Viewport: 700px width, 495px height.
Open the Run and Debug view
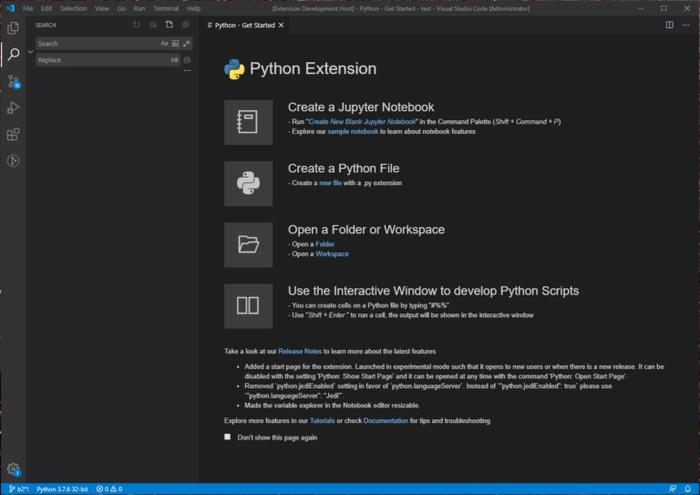click(13, 108)
